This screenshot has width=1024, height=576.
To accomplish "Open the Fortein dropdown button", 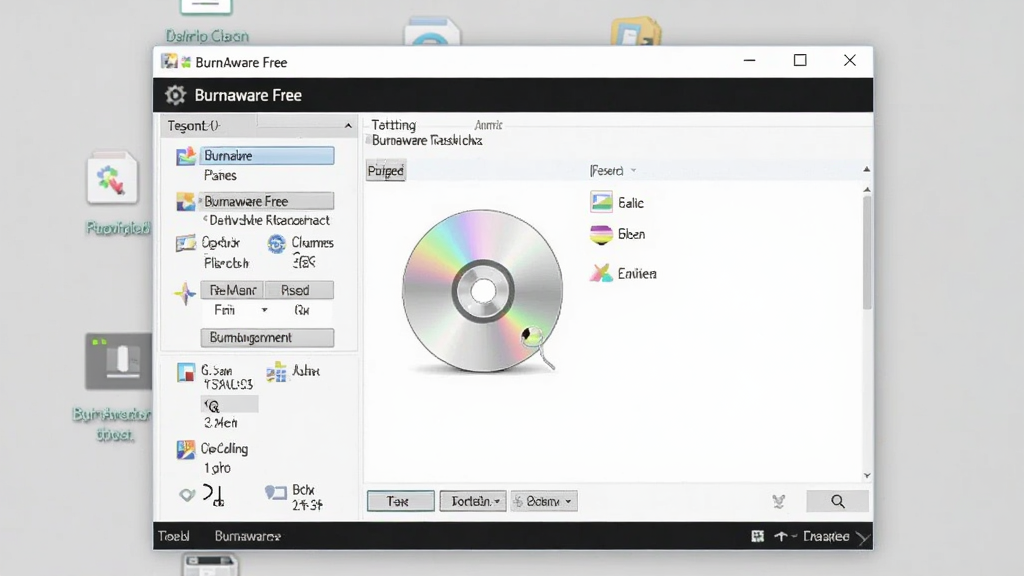I will coord(473,501).
